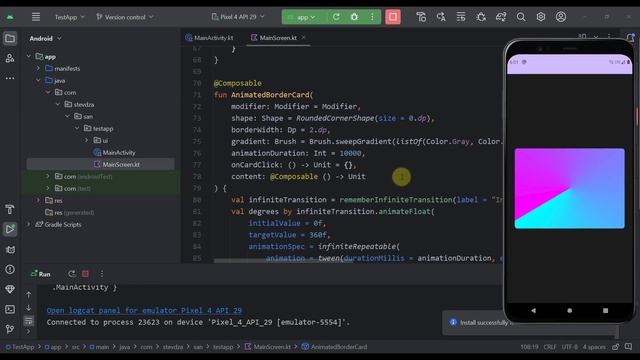Screen dimensions: 640x360
Task: Click the gradient card on emulator
Action: click(569, 188)
